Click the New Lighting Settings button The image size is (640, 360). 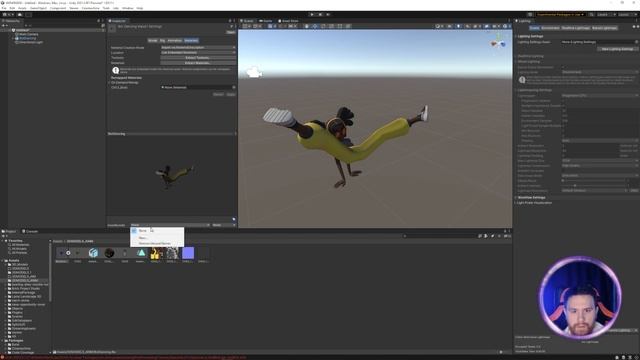point(617,49)
